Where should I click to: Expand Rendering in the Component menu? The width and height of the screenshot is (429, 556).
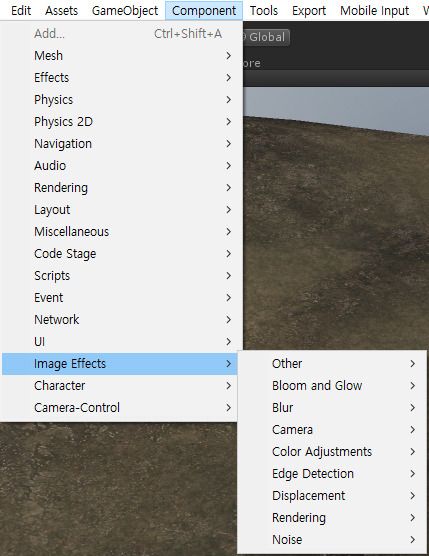click(x=119, y=188)
